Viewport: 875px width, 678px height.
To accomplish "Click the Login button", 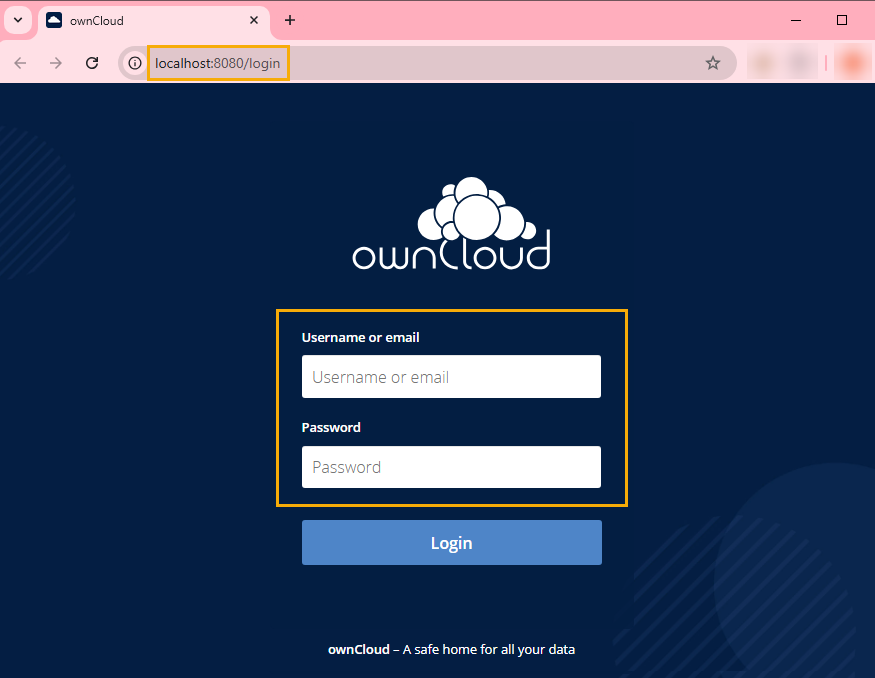I will coord(451,542).
